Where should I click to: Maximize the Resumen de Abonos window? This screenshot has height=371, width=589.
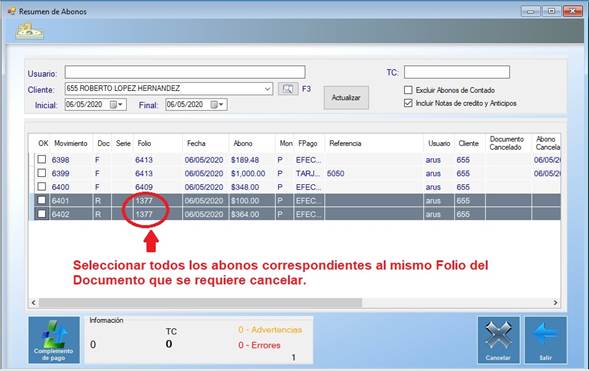click(551, 11)
